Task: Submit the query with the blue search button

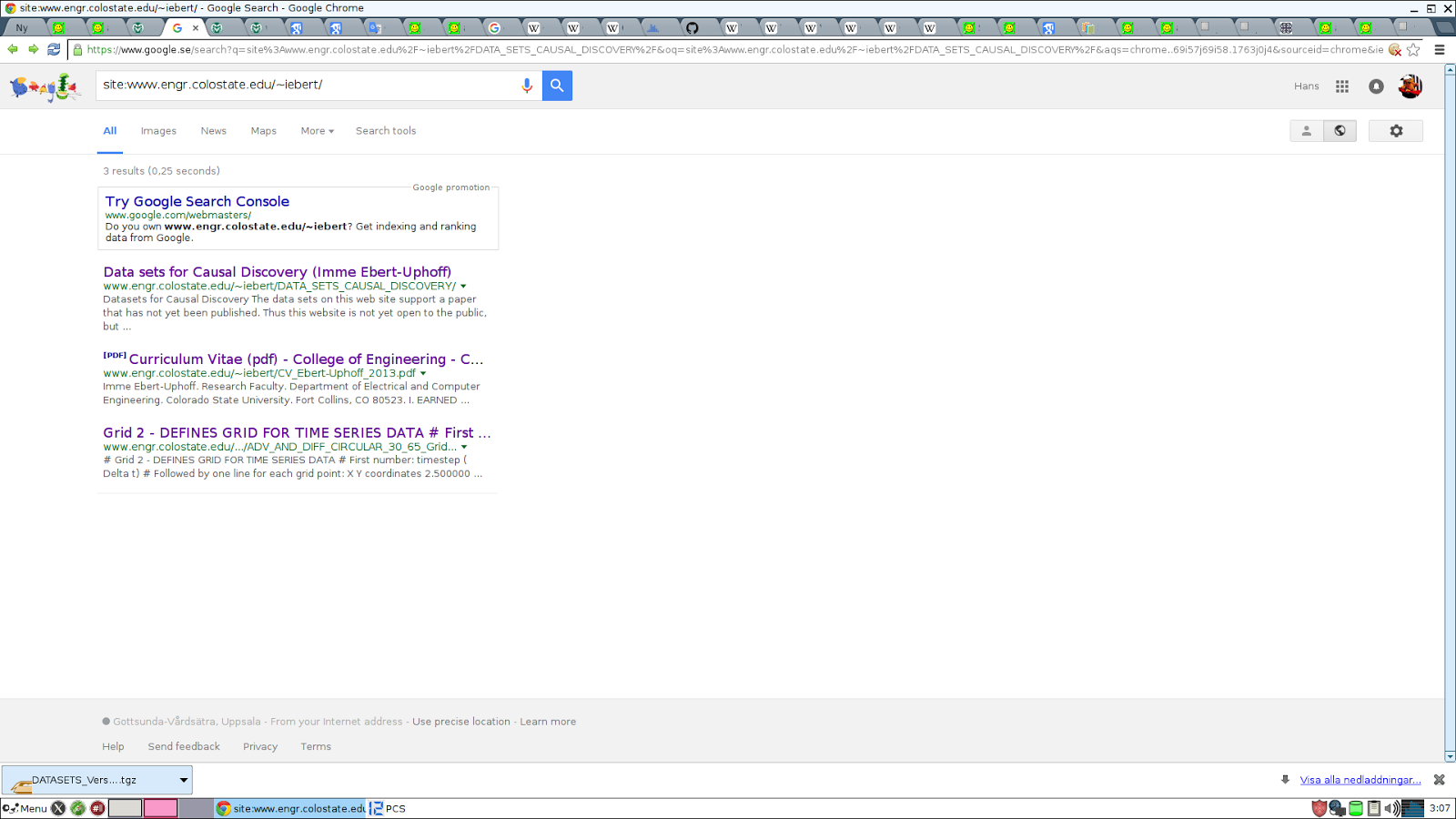Action: [x=557, y=86]
